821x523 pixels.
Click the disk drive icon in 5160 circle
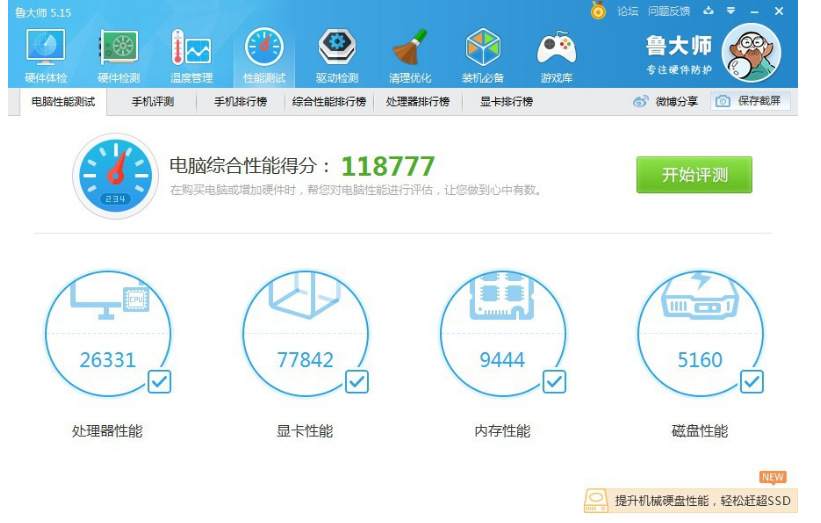coord(700,295)
